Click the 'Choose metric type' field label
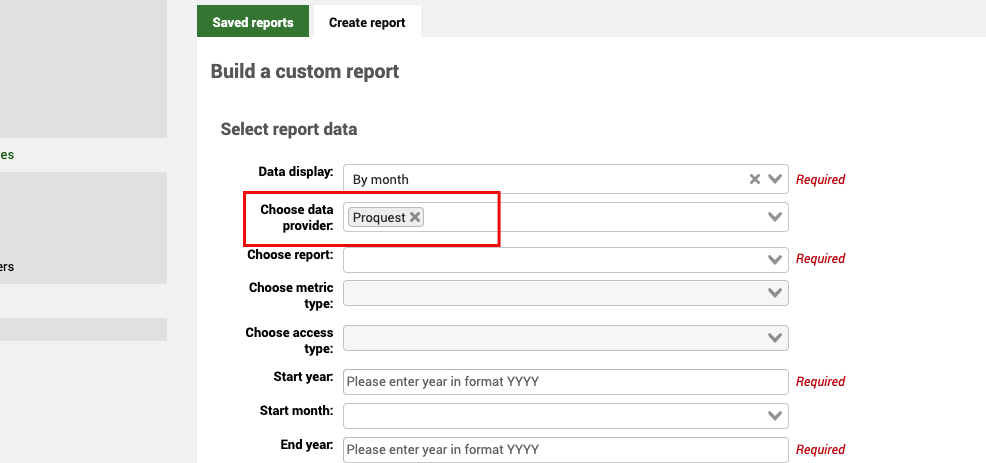Screen dimensions: 986x463 291,294
